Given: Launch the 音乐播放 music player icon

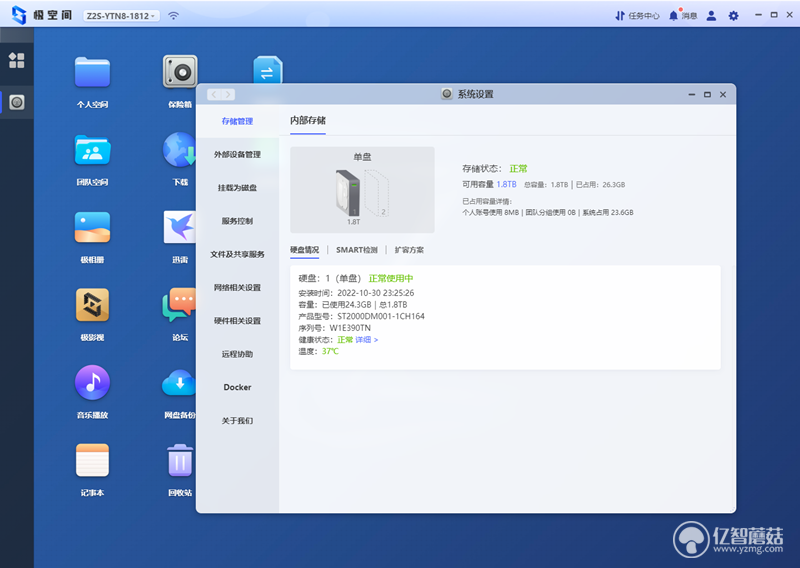Looking at the screenshot, I should [92, 382].
